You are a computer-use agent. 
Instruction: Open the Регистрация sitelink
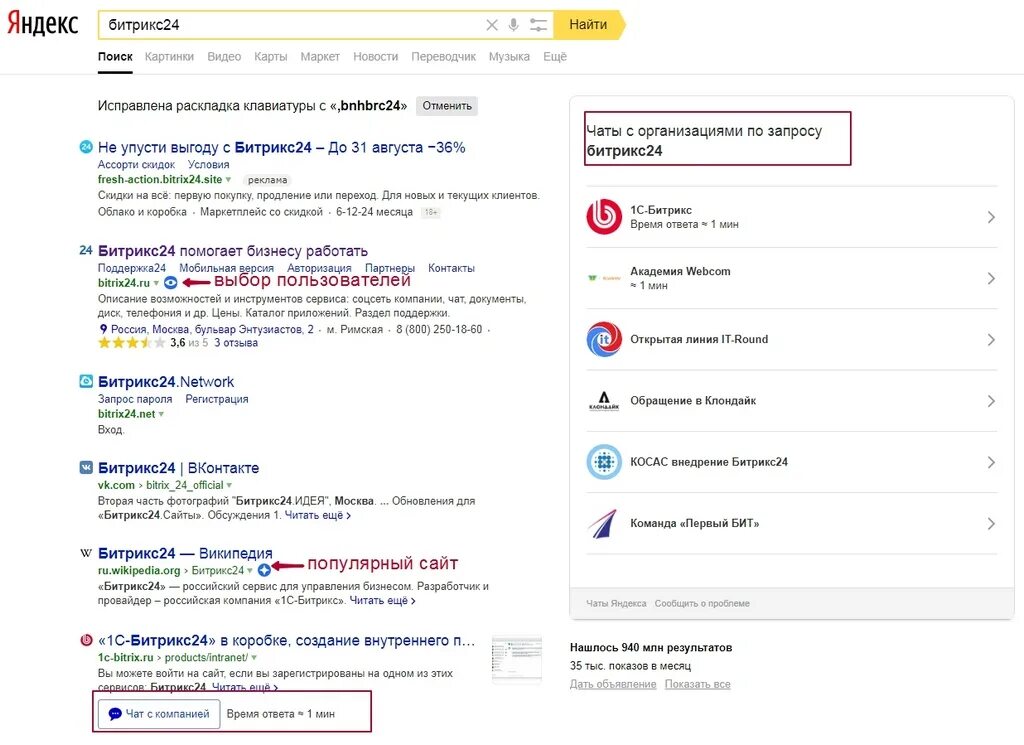tap(217, 399)
